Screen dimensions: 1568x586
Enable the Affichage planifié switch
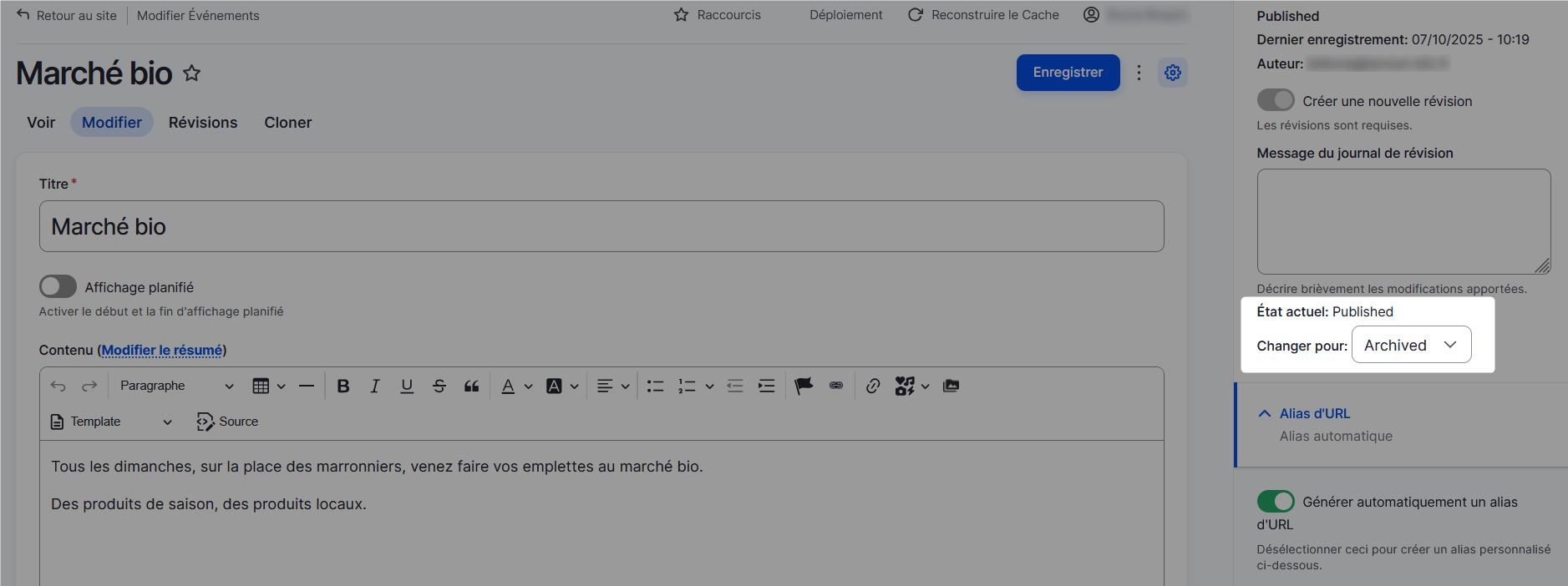[x=58, y=286]
